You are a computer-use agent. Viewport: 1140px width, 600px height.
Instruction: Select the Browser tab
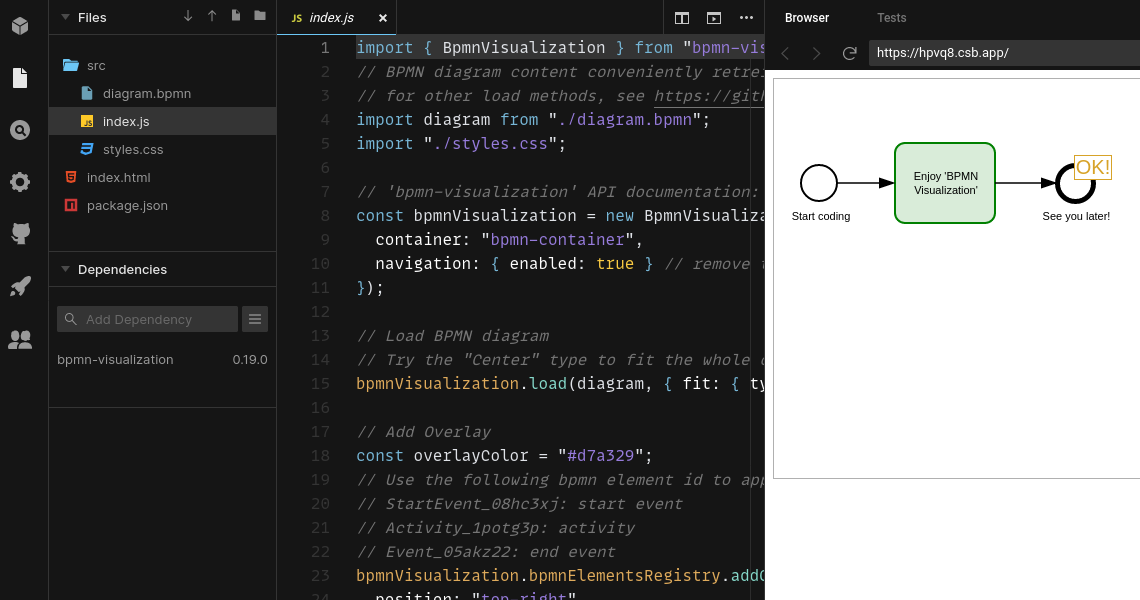806,17
